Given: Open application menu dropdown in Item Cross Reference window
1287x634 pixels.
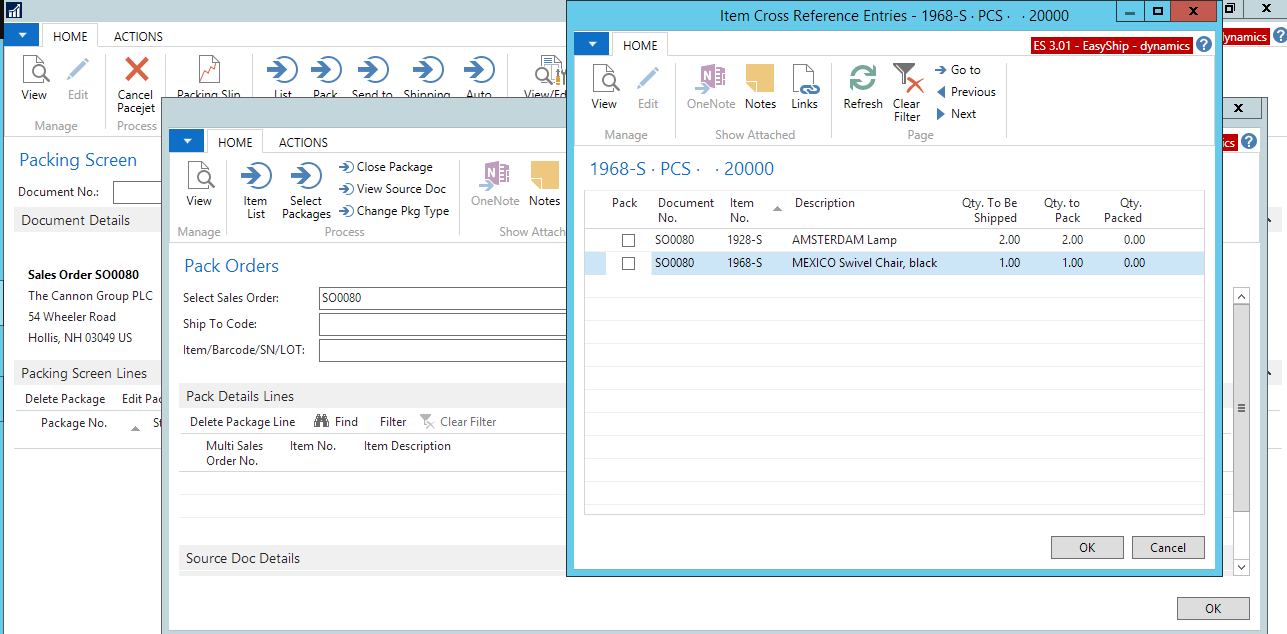Looking at the screenshot, I should click(x=592, y=44).
